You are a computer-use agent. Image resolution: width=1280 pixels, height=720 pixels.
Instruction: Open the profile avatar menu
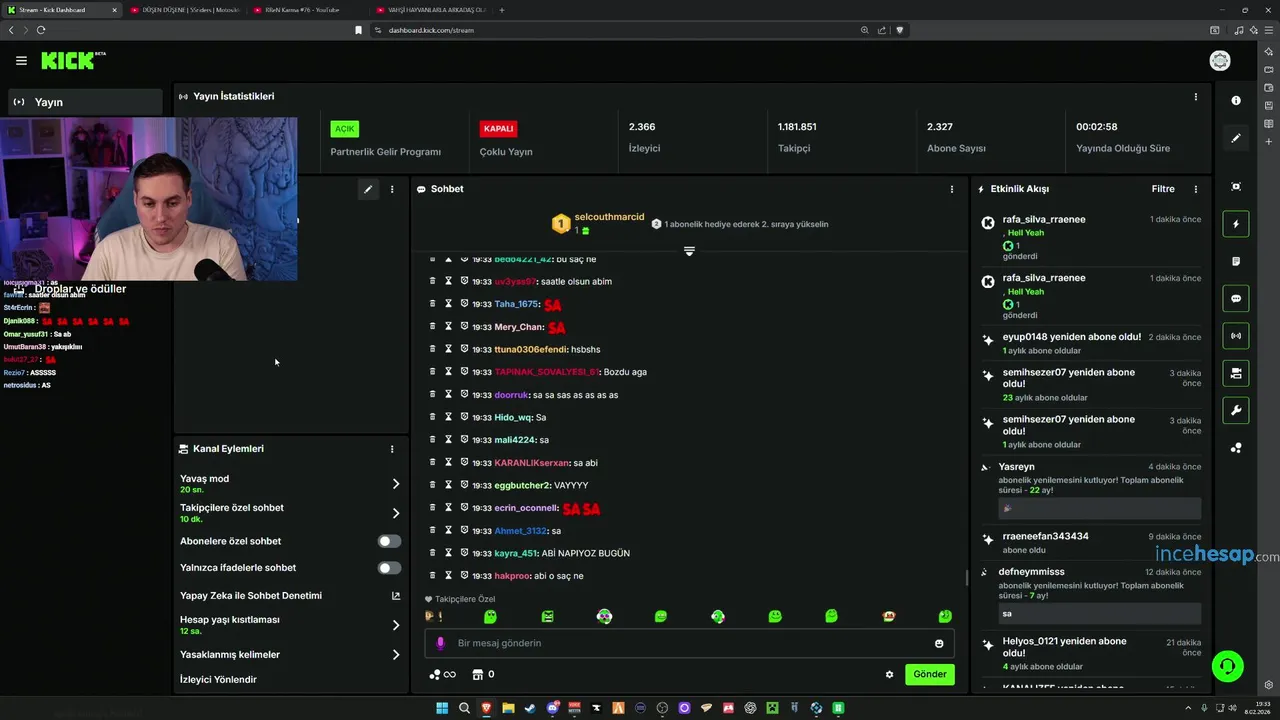[x=1220, y=61]
